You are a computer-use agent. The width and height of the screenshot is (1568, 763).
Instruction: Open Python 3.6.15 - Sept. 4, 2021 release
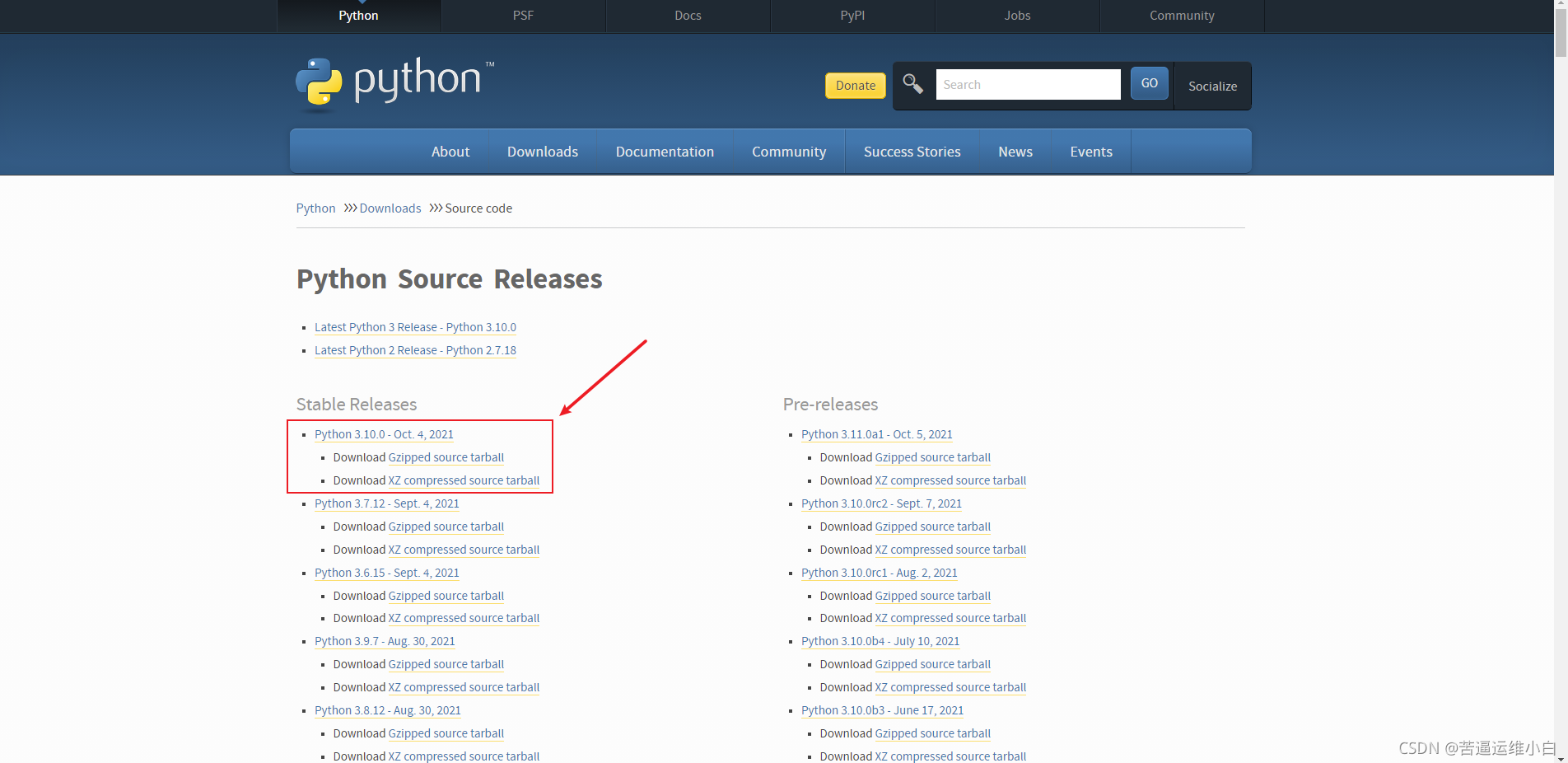pyautogui.click(x=387, y=573)
